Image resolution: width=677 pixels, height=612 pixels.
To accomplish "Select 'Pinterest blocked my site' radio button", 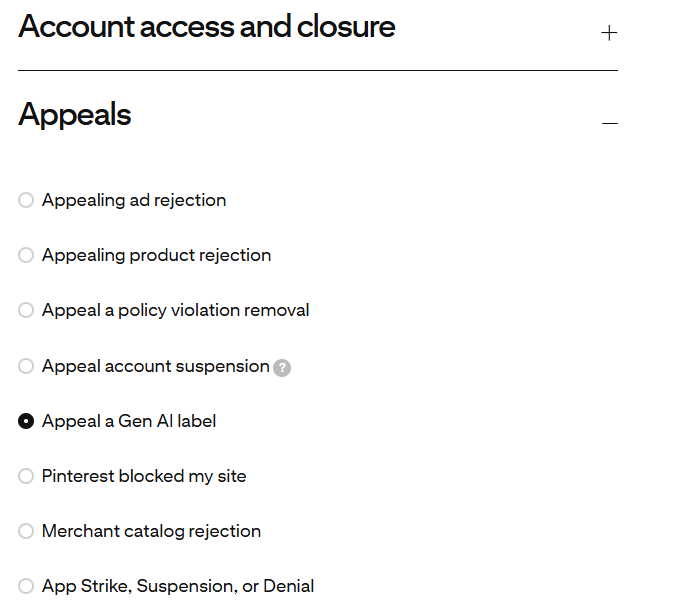I will [x=26, y=477].
